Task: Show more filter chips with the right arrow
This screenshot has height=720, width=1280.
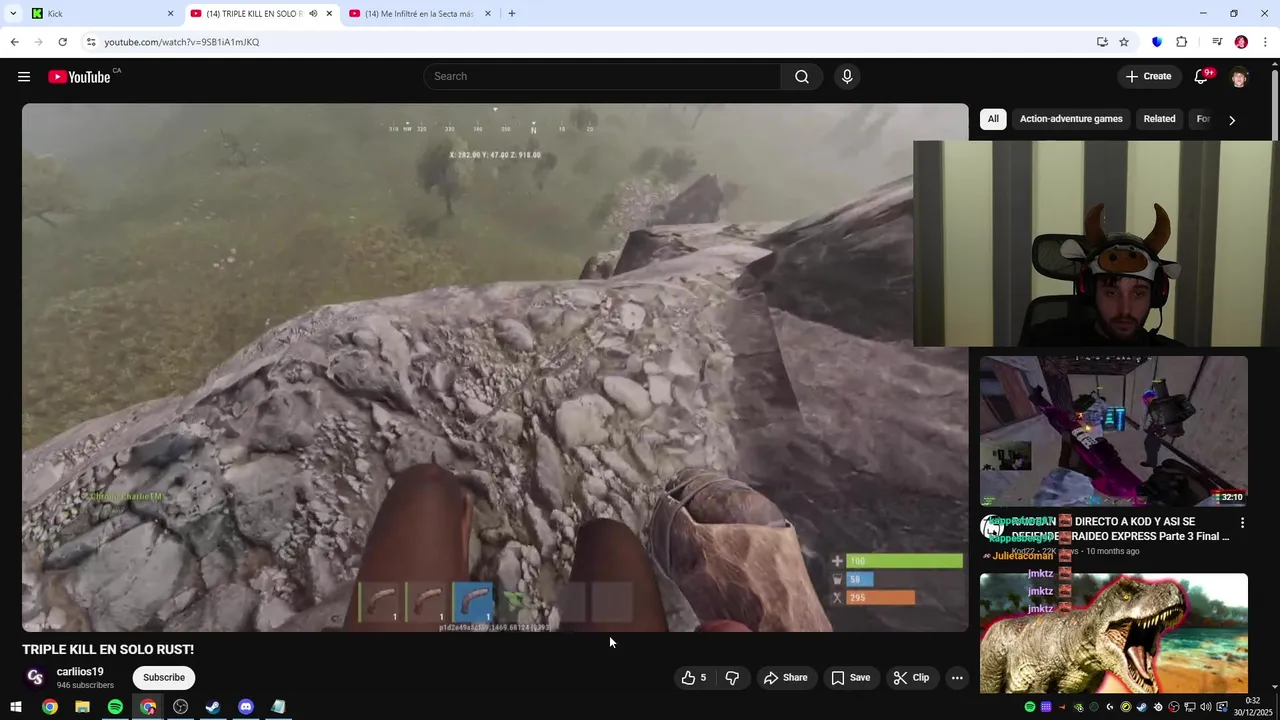Action: [1232, 120]
